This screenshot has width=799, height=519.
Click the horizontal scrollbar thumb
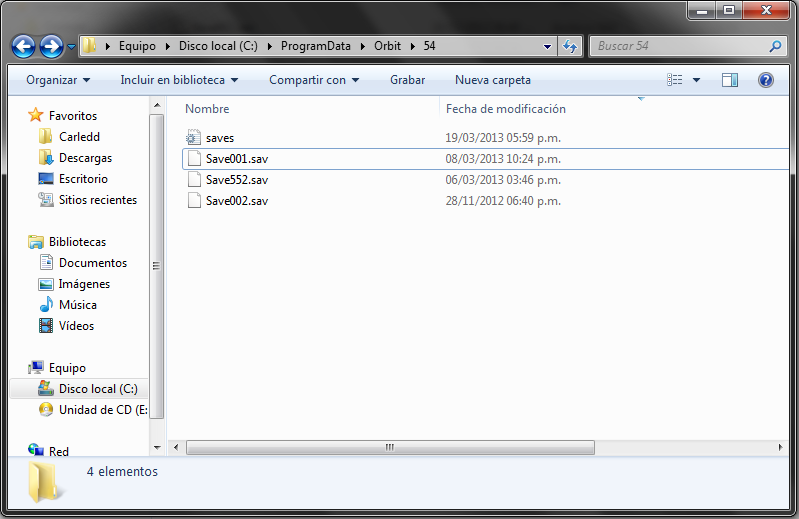(390, 447)
